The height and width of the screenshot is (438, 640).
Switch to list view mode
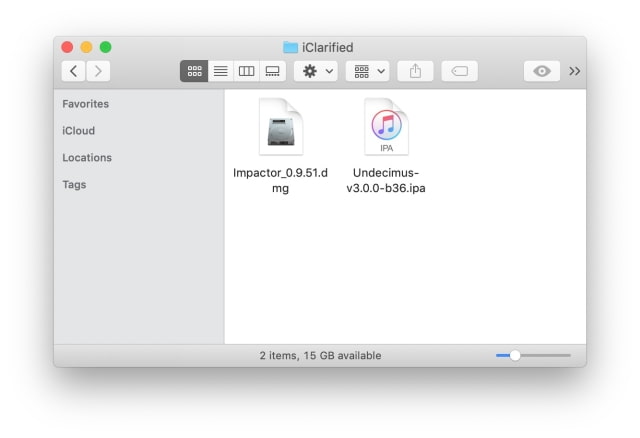(220, 71)
